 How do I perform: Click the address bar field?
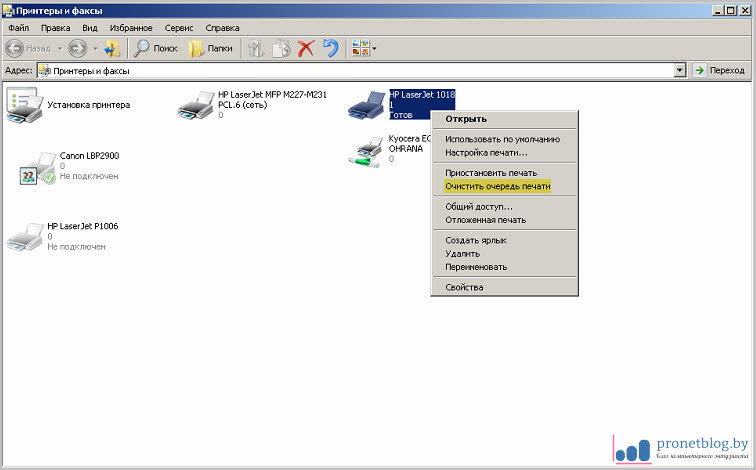click(x=362, y=71)
